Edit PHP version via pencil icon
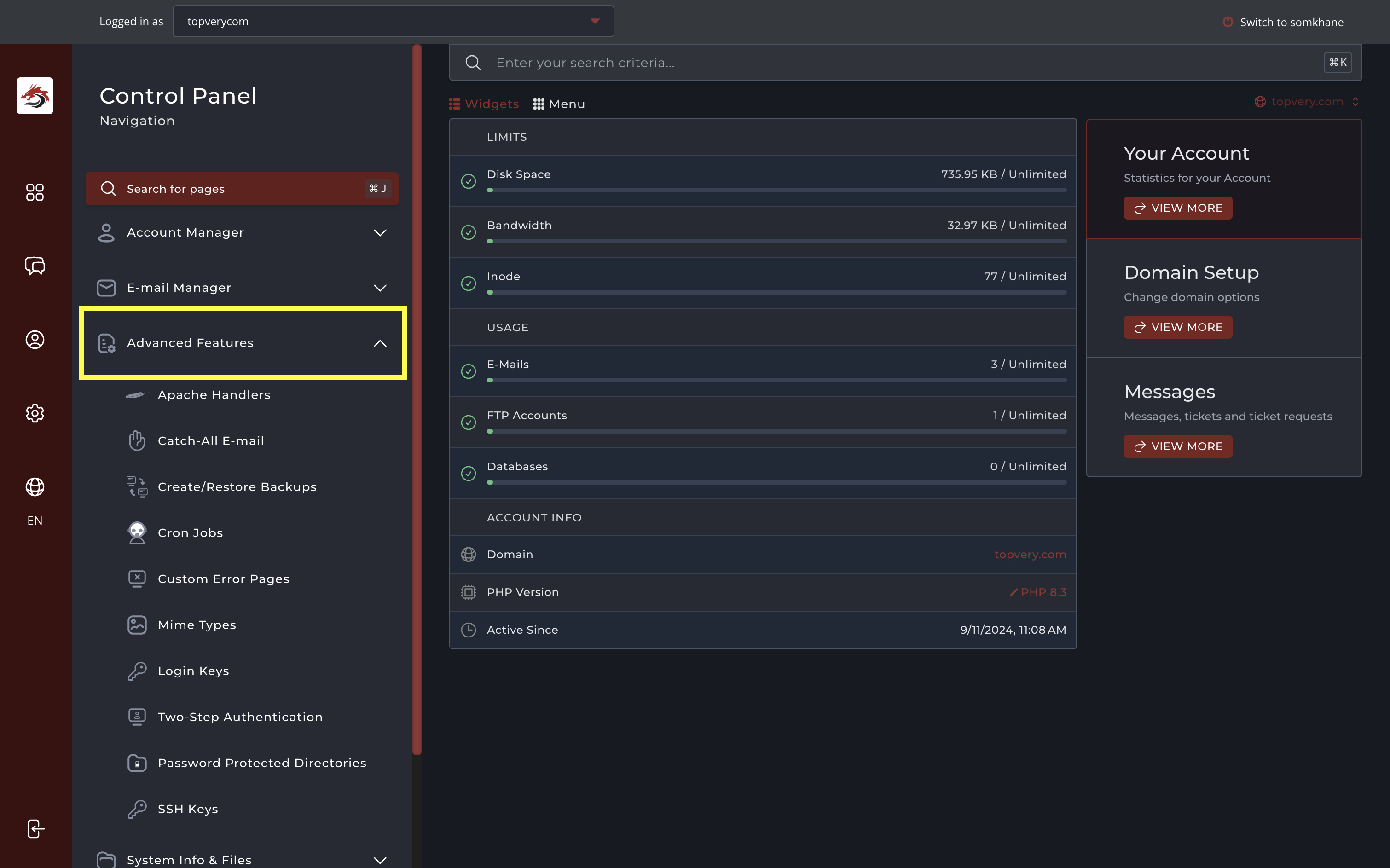This screenshot has width=1390, height=868. tap(1014, 592)
